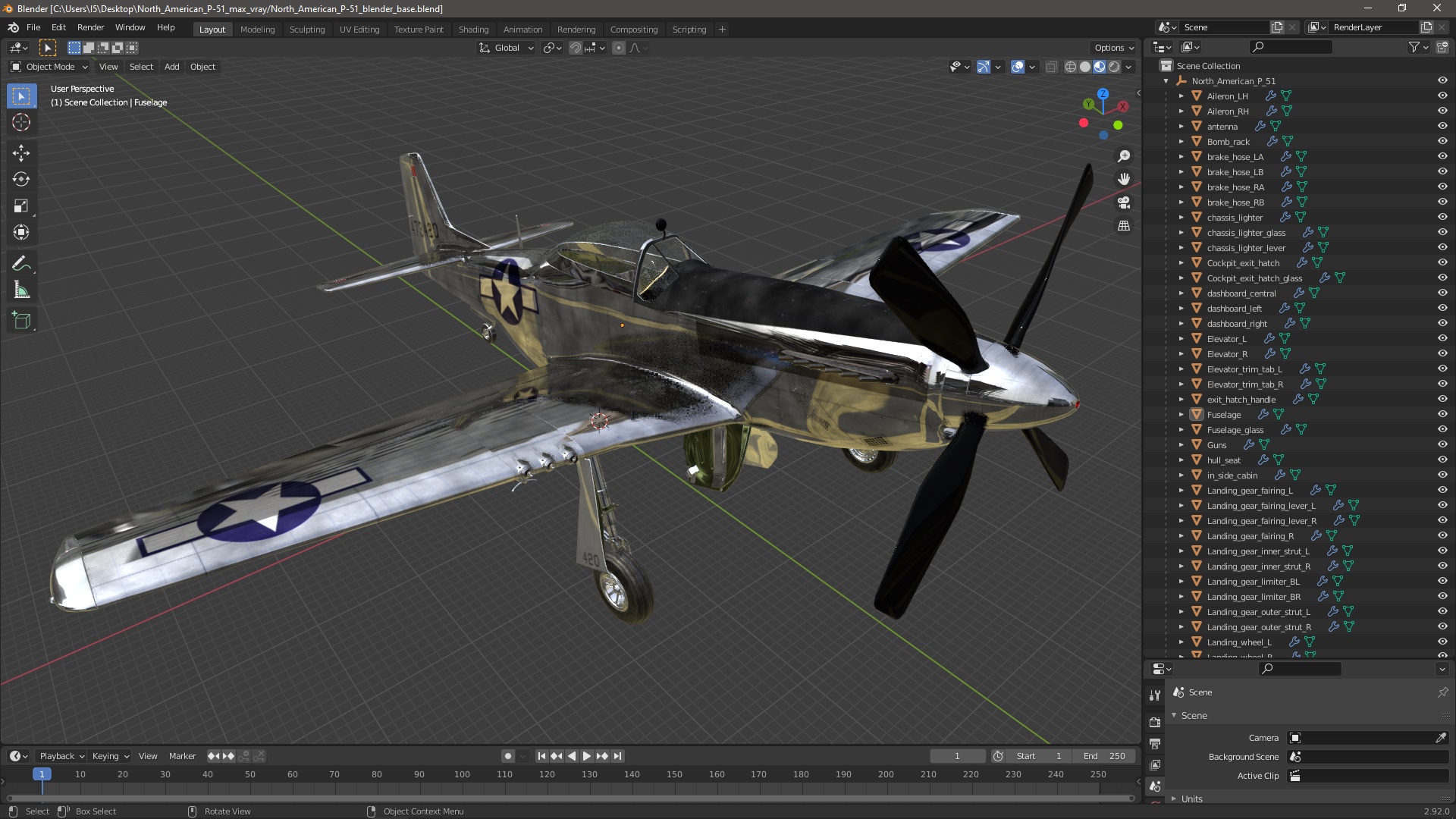Click the Blender logo menu icon
The image size is (1456, 819).
(13, 27)
